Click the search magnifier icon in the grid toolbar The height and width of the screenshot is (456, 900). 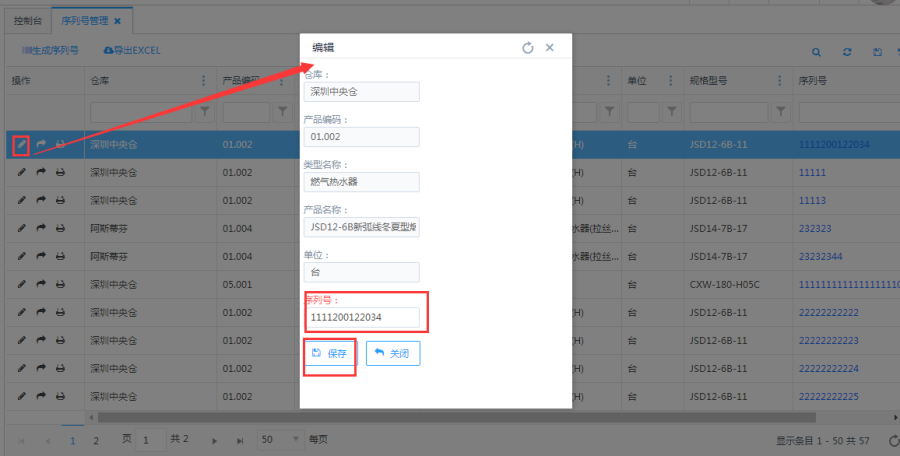(x=817, y=51)
